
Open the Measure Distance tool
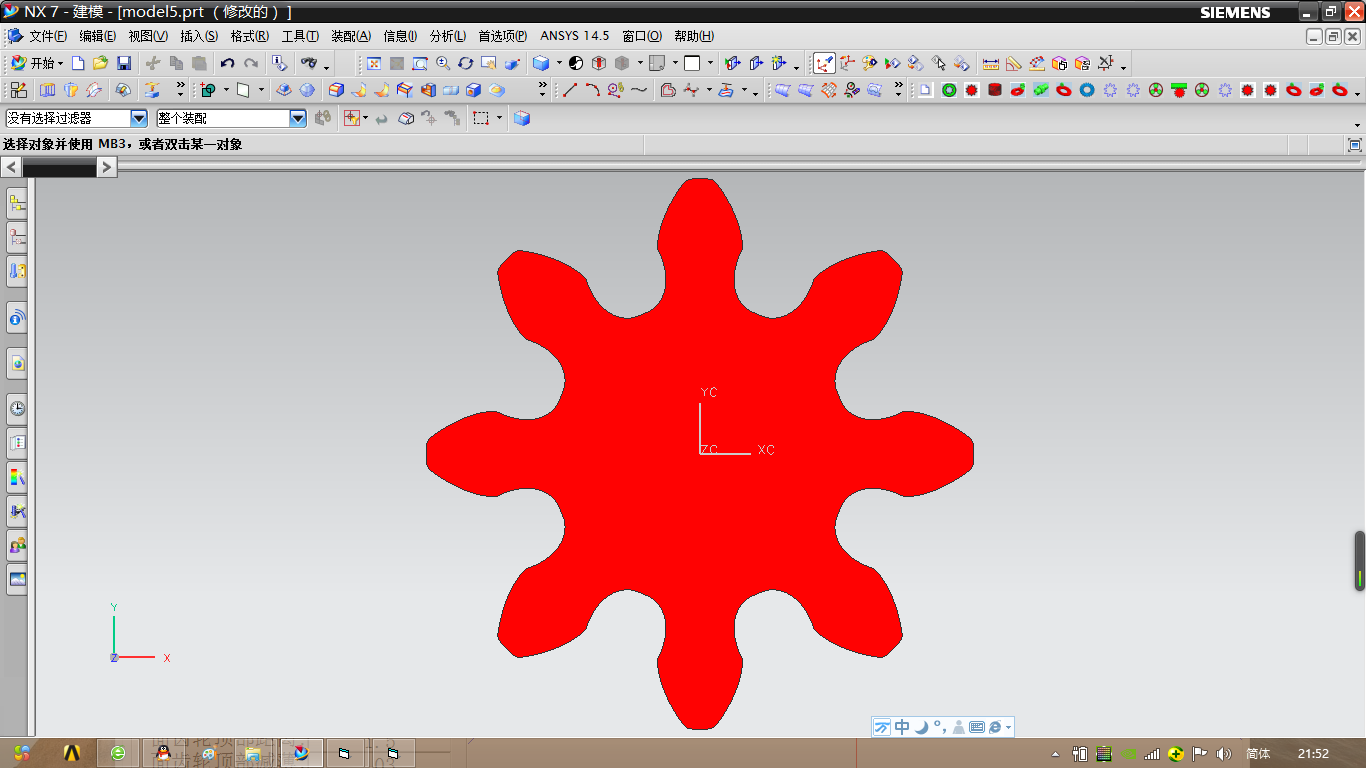tap(991, 63)
